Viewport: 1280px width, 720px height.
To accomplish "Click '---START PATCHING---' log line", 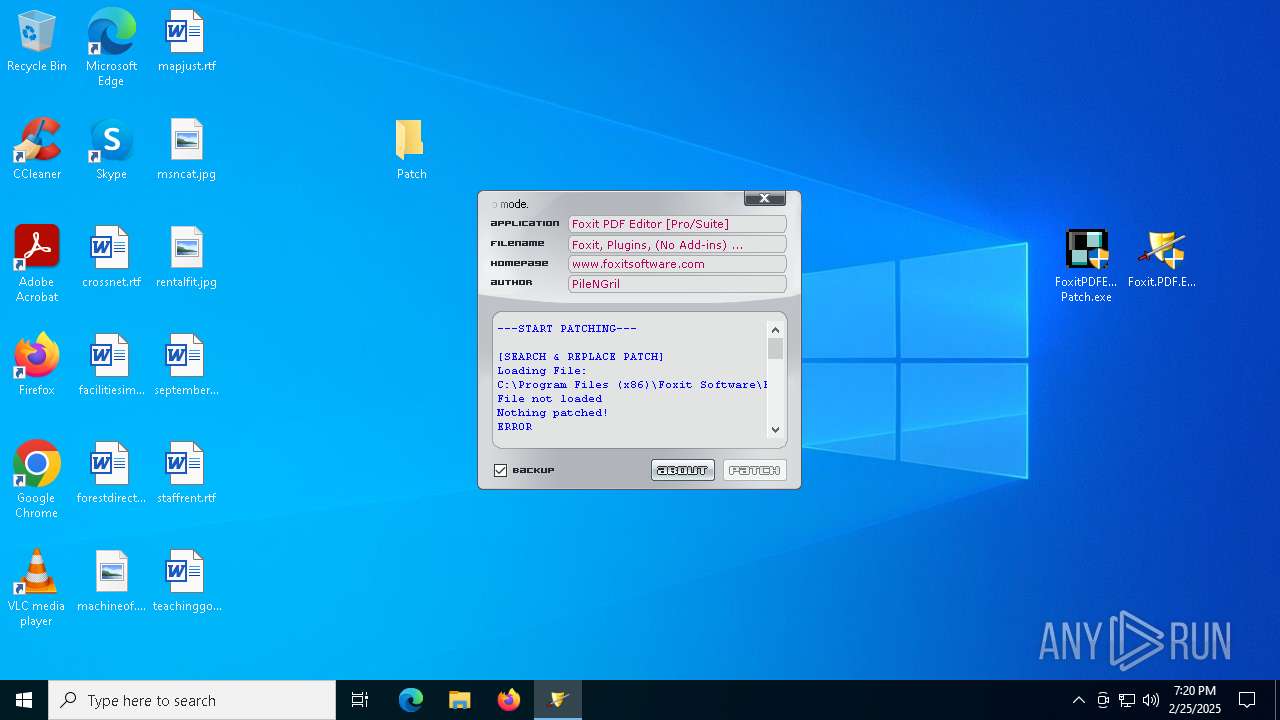I will pos(566,329).
